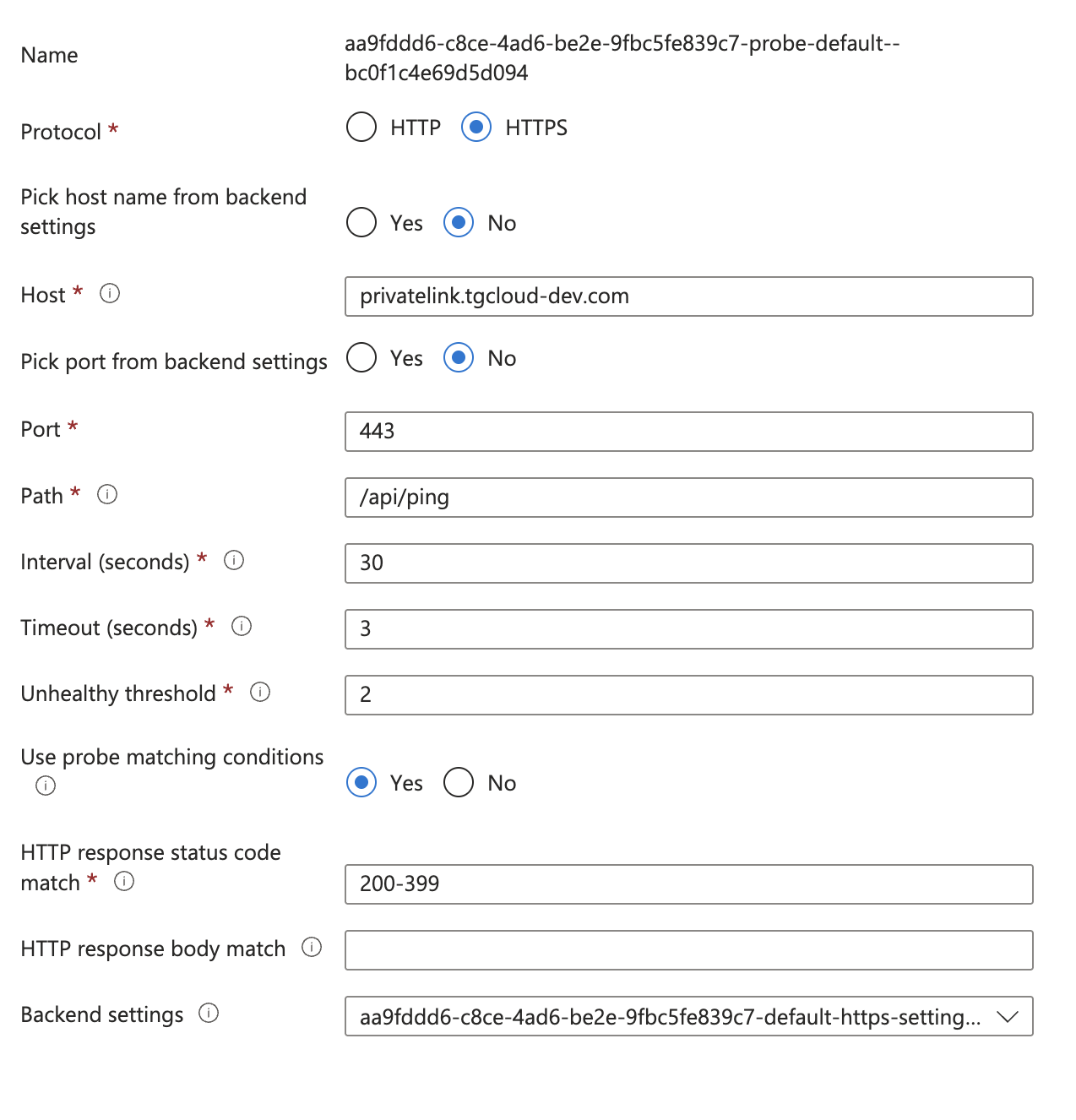Click the Host input field
The height and width of the screenshot is (1120, 1076).
[688, 296]
